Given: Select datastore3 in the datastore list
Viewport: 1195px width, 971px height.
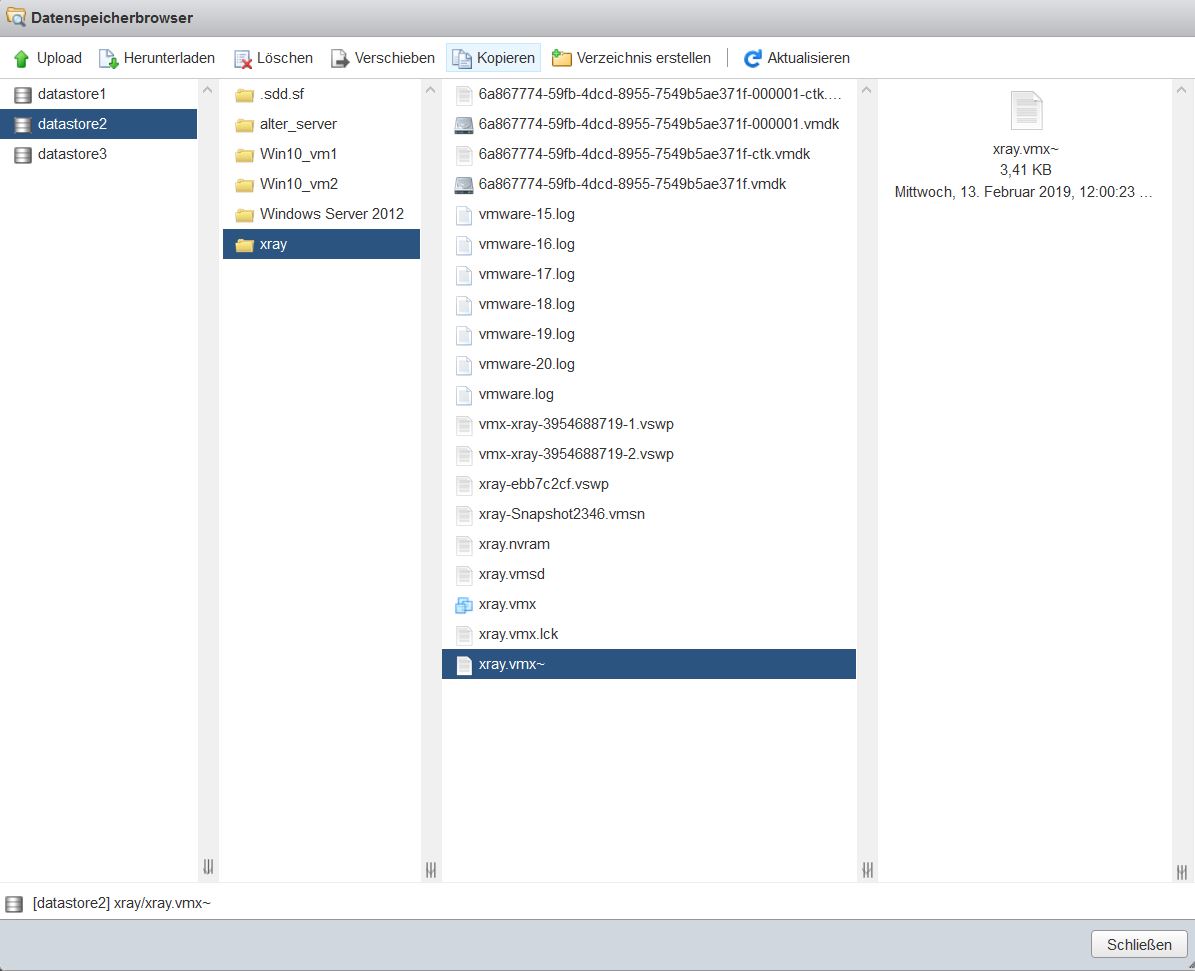Looking at the screenshot, I should click(x=71, y=154).
